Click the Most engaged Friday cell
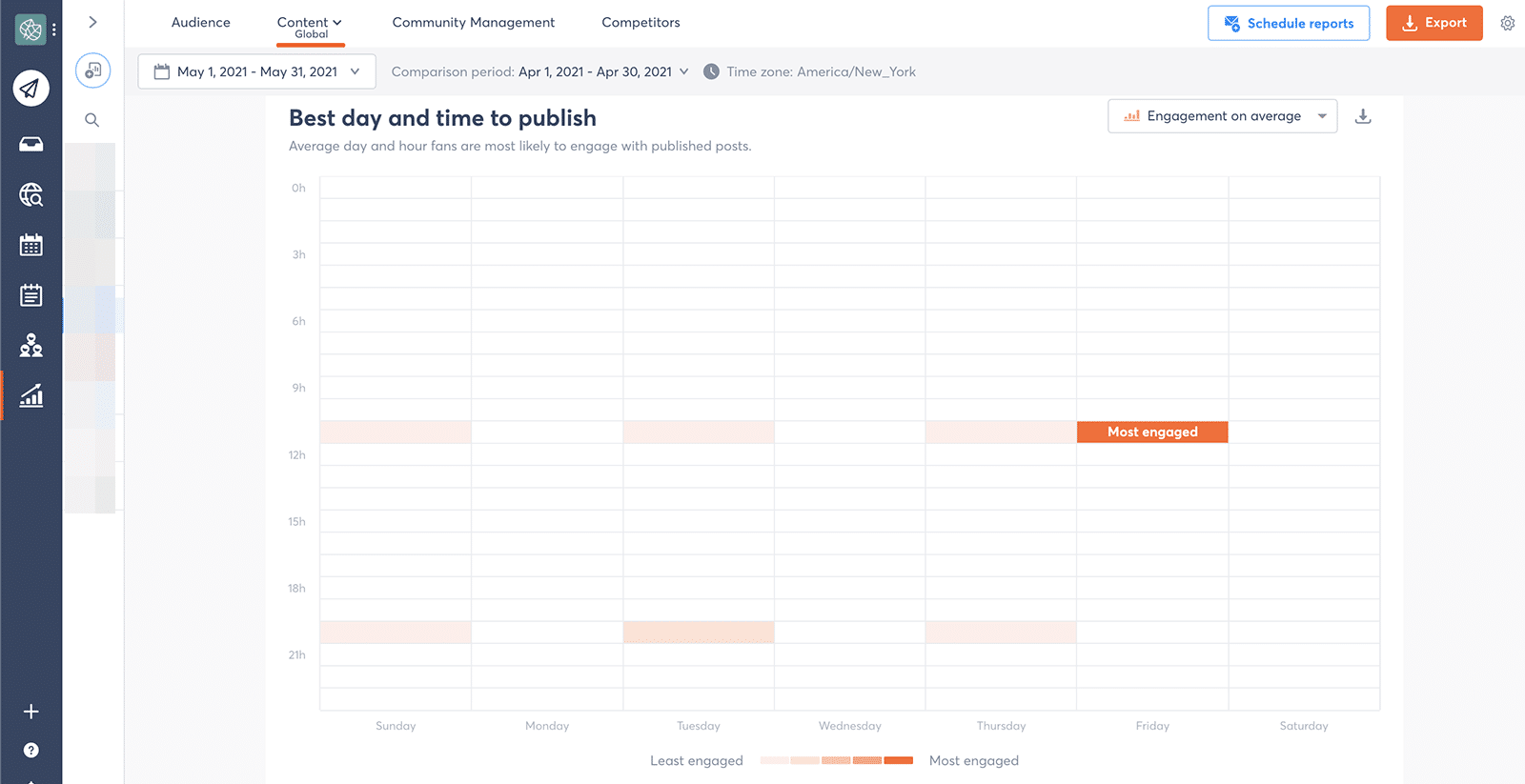This screenshot has height=784, width=1525. coord(1152,432)
